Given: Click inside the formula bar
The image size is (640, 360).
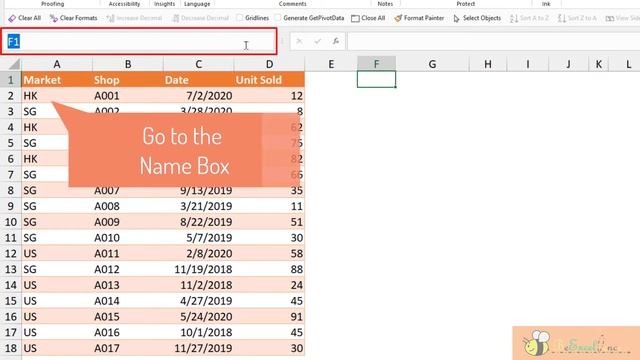Looking at the screenshot, I should coord(493,41).
